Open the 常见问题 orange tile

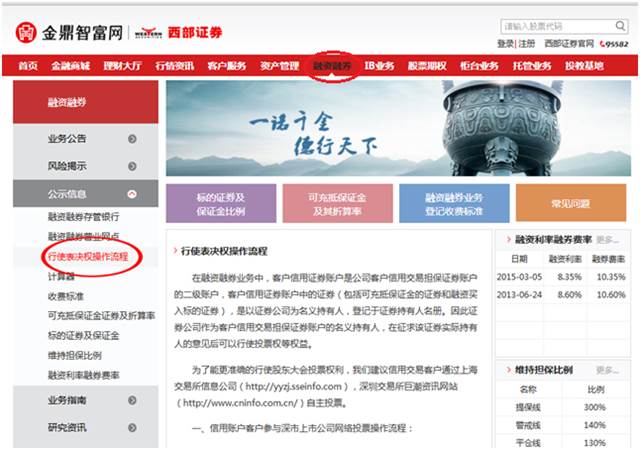point(570,203)
